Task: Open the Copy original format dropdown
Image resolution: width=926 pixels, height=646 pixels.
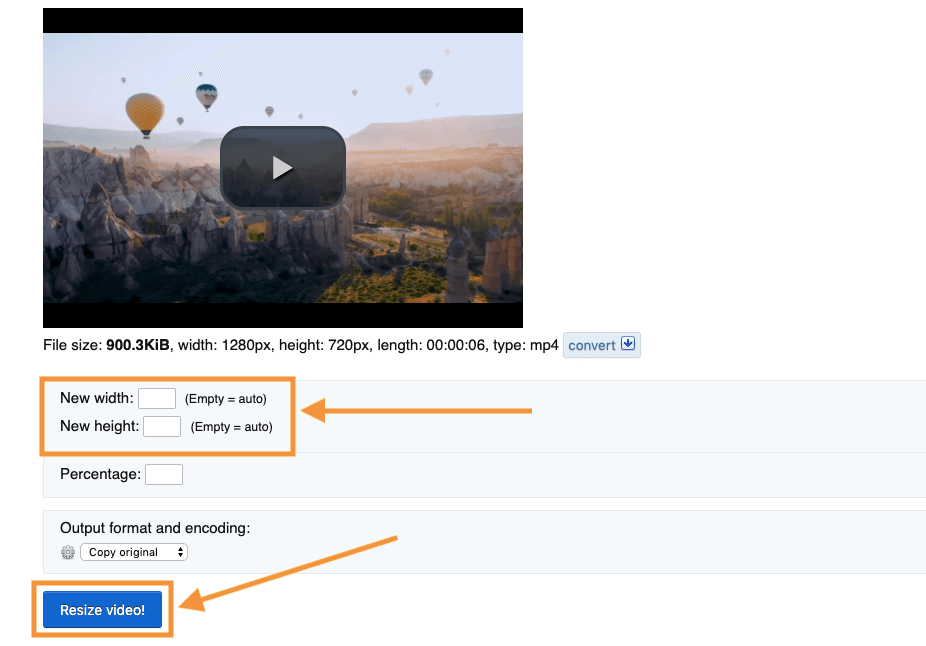Action: point(132,552)
